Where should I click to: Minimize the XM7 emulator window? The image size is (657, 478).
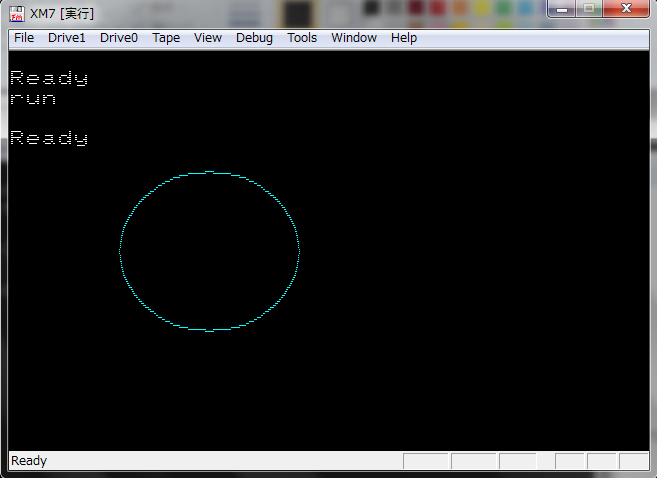pos(565,10)
